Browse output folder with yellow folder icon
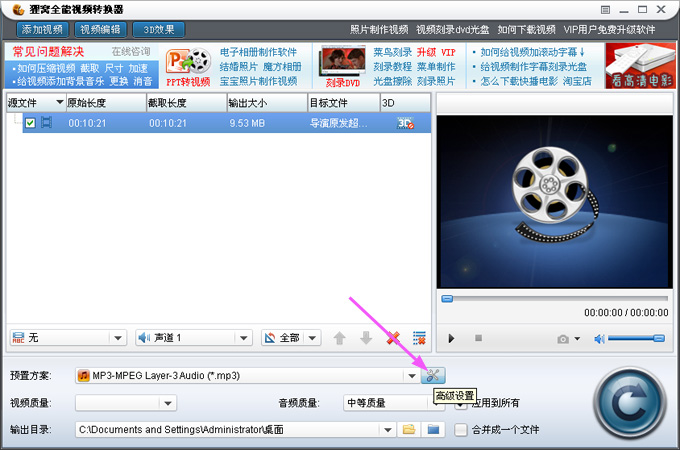 pos(409,430)
